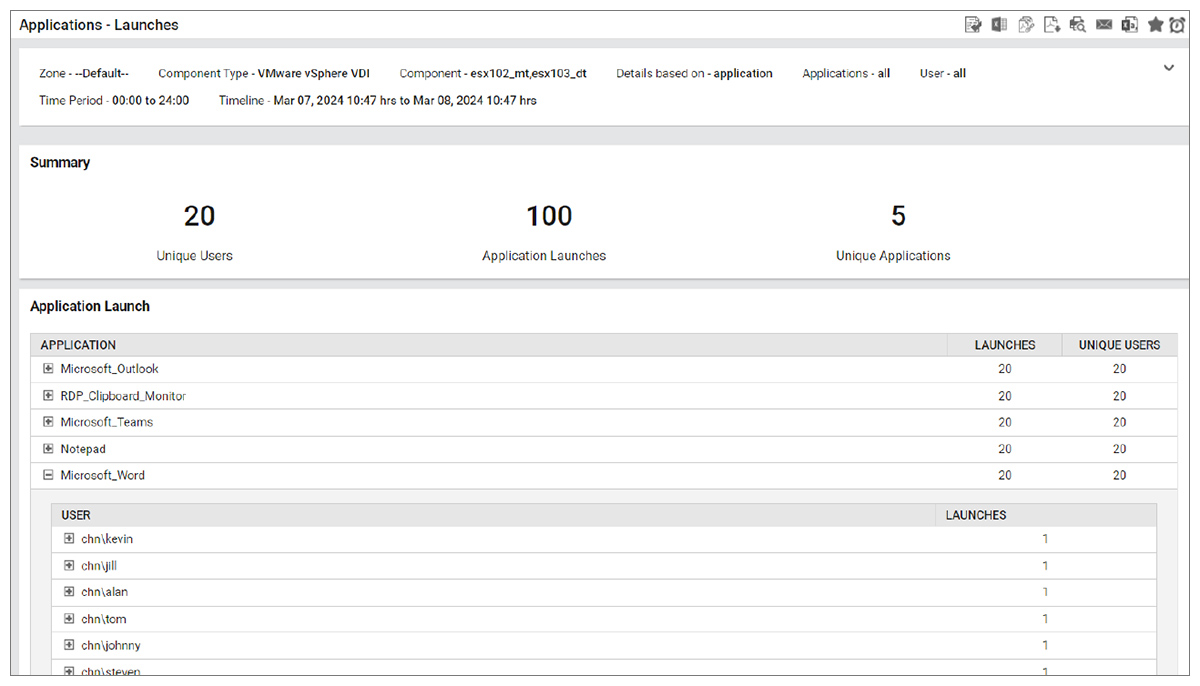The height and width of the screenshot is (686, 1200).
Task: Expand the Microsoft_Teams application row
Action: tap(48, 422)
